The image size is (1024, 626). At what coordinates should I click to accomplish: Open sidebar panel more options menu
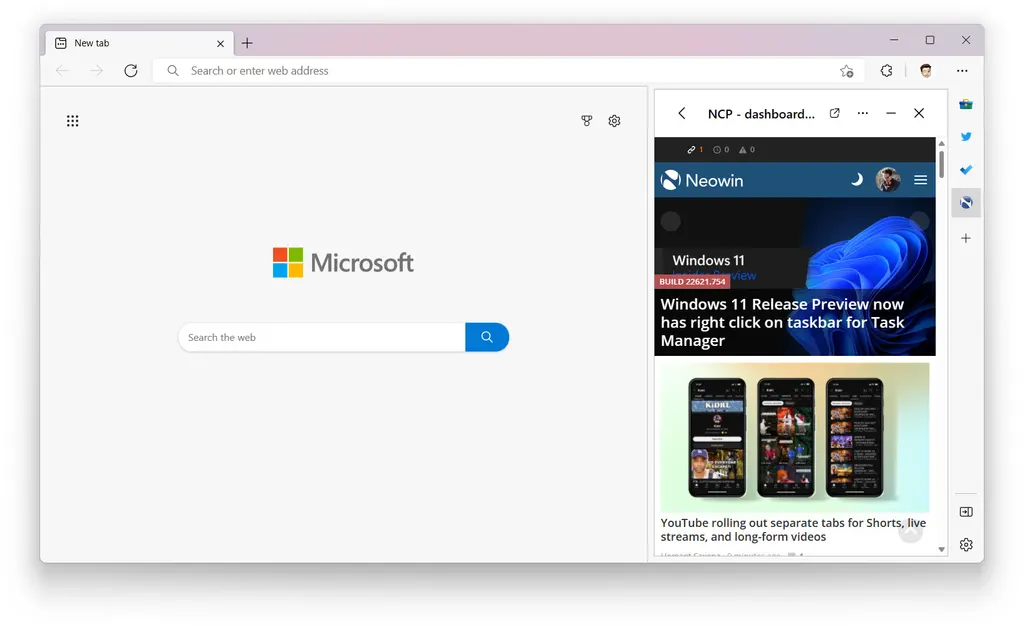coord(863,114)
